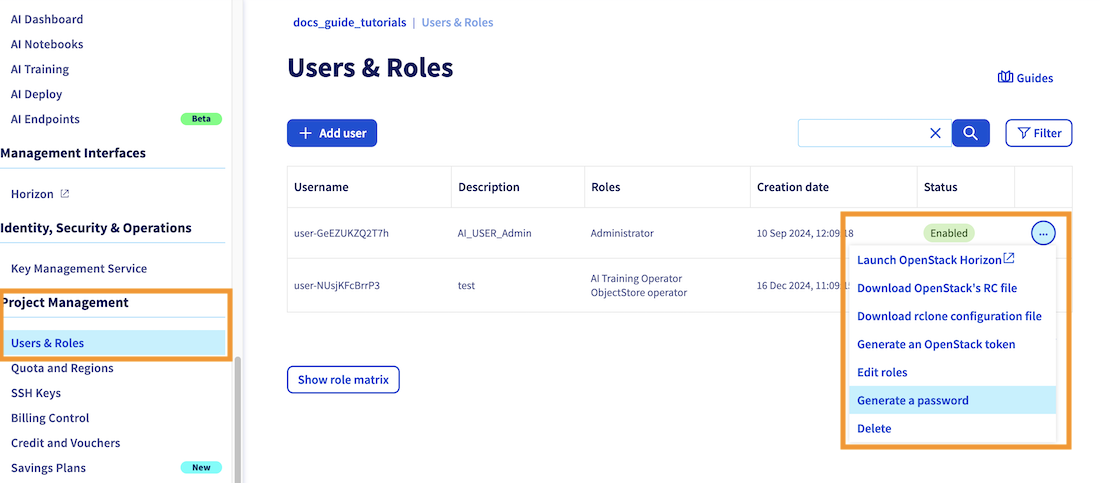The width and height of the screenshot is (1100, 483).
Task: Go to AI Endpoints in sidebar
Action: pyautogui.click(x=45, y=119)
